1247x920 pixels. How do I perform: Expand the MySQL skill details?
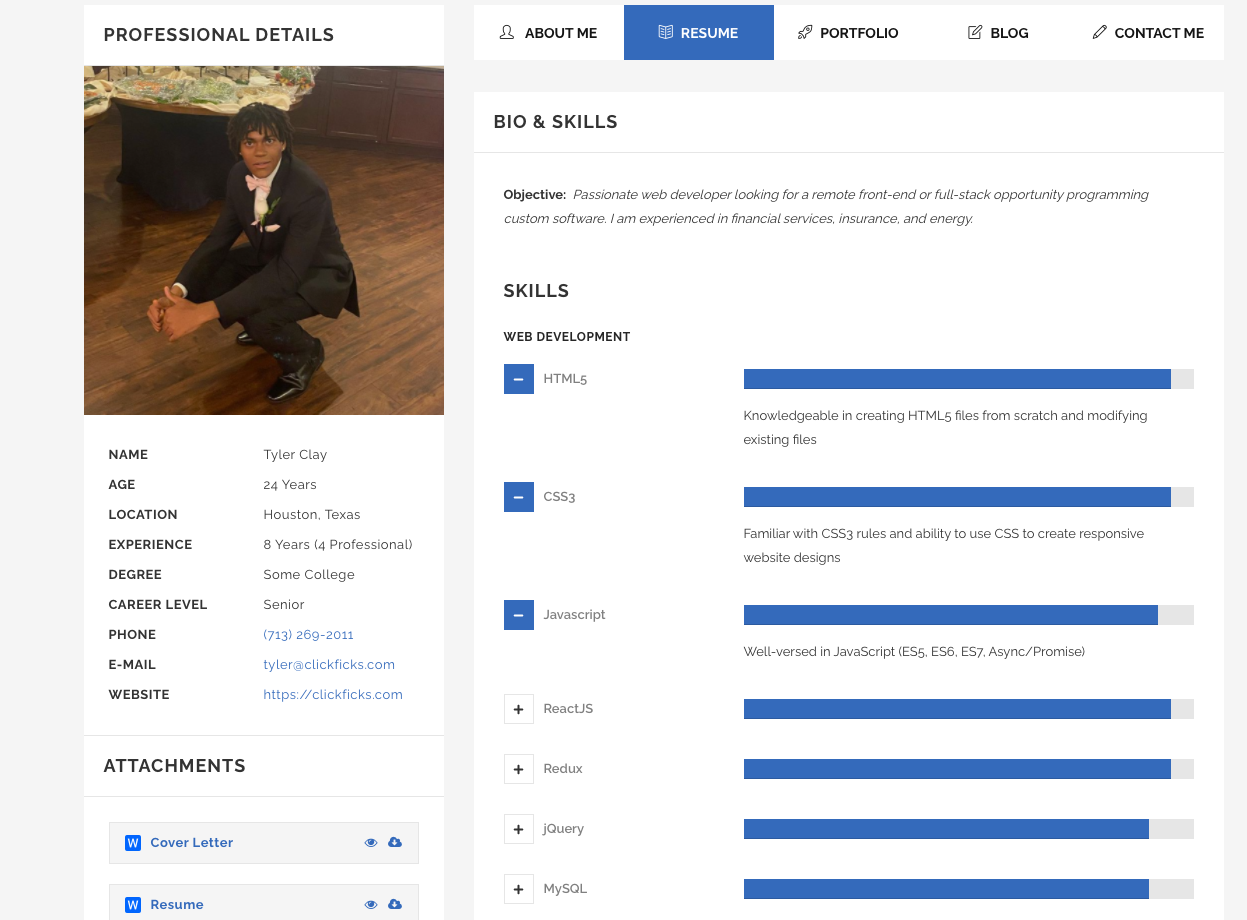[x=518, y=888]
